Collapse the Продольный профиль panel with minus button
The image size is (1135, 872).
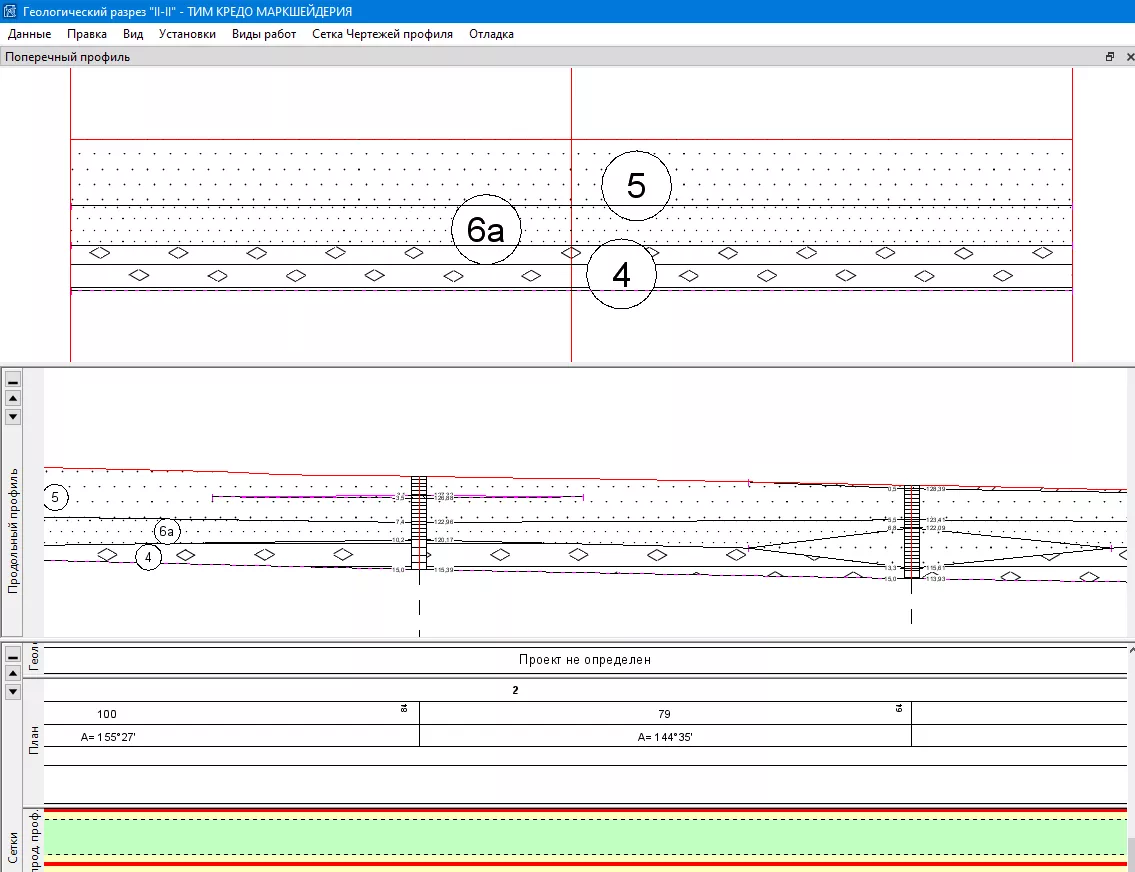(13, 381)
